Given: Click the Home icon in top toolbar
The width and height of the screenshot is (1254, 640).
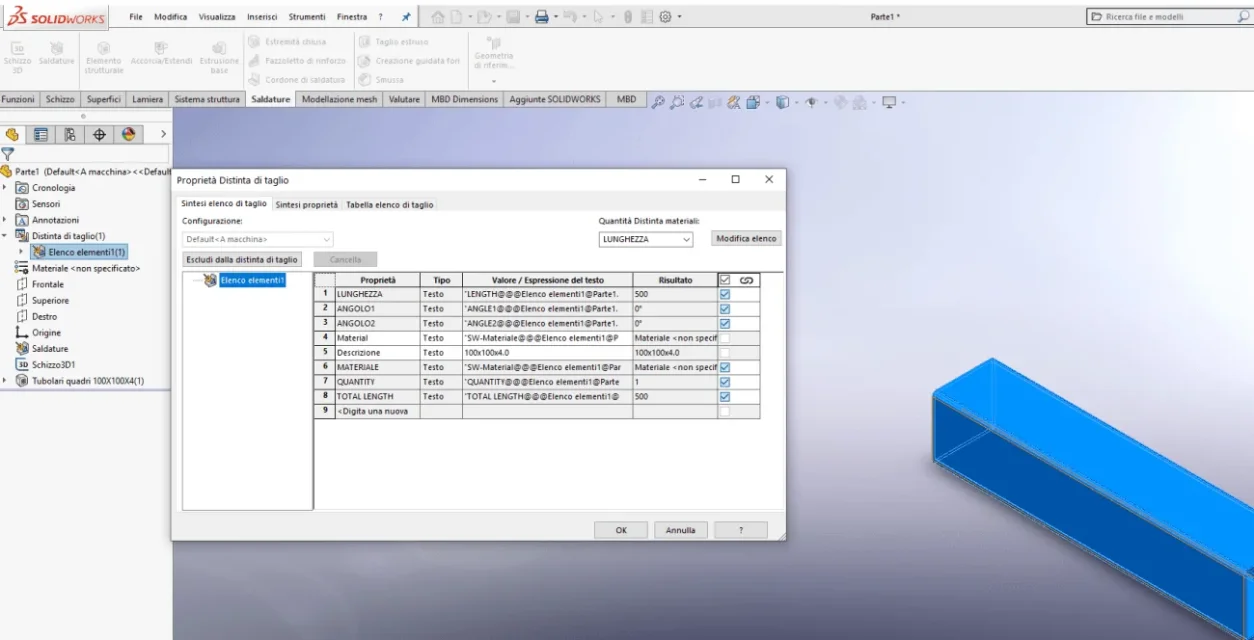Looking at the screenshot, I should coord(438,17).
